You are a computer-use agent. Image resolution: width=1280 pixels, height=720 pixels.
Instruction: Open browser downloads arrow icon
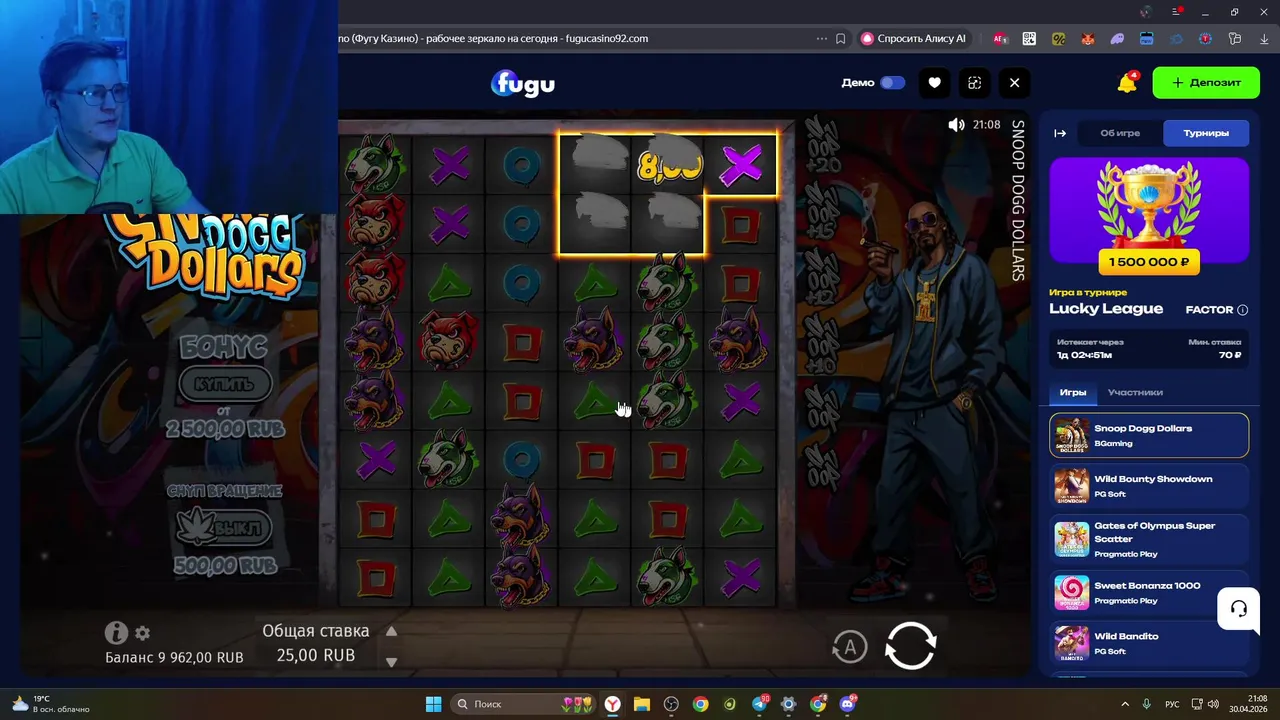1264,39
